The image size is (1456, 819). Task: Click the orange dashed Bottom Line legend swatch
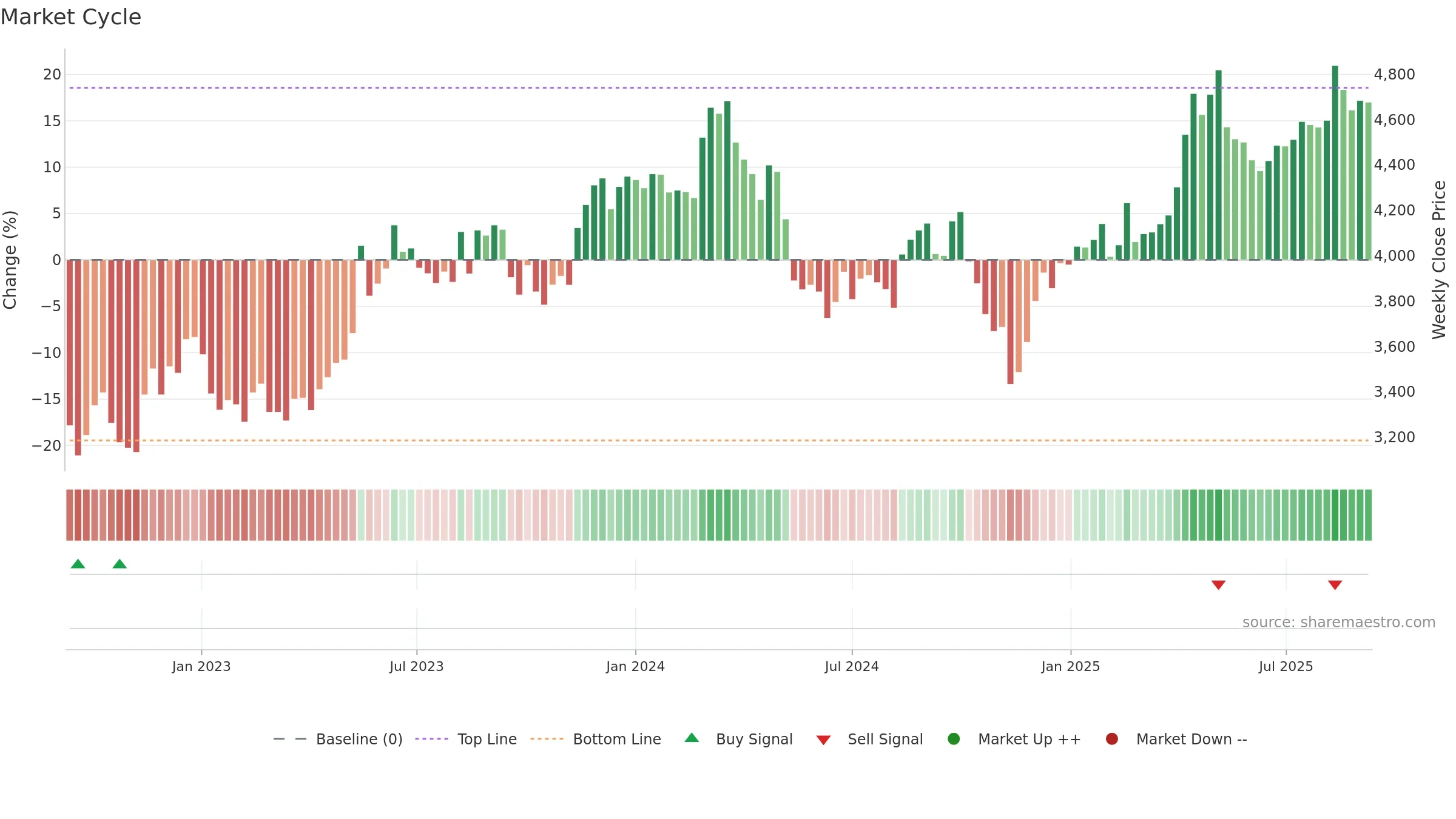coord(547,739)
